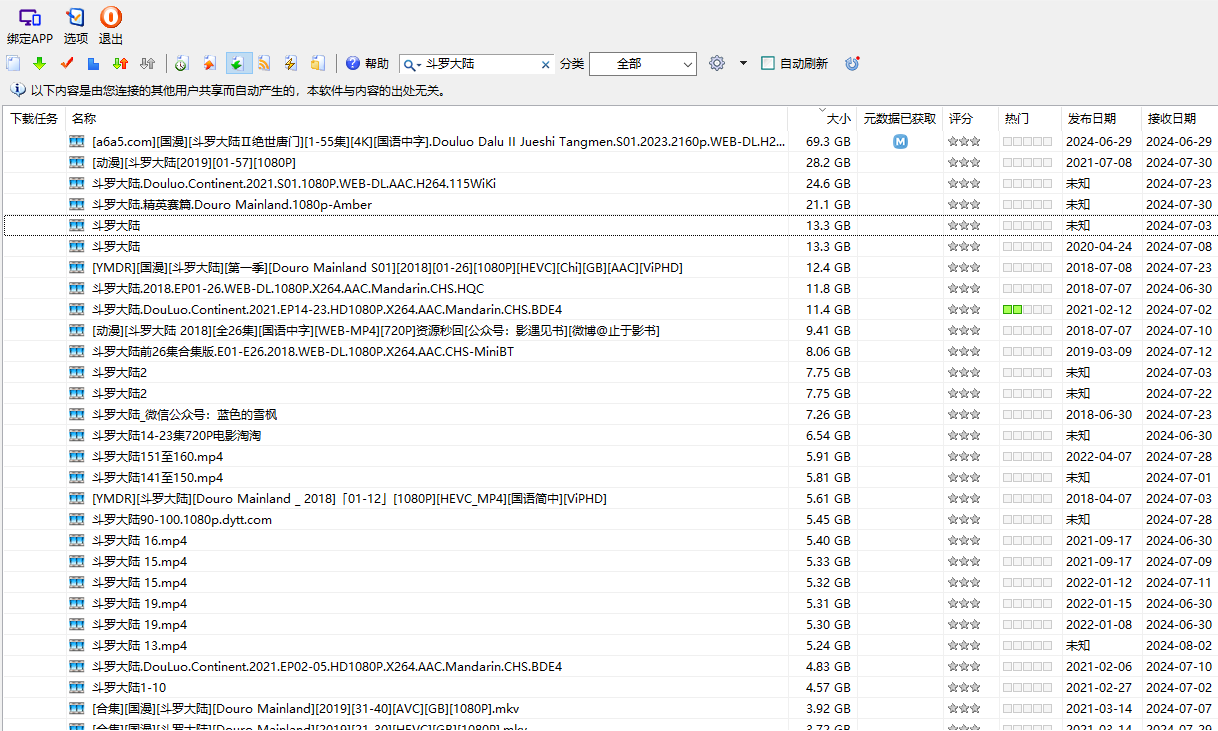Click the clock schedule toolbar icon

181,64
